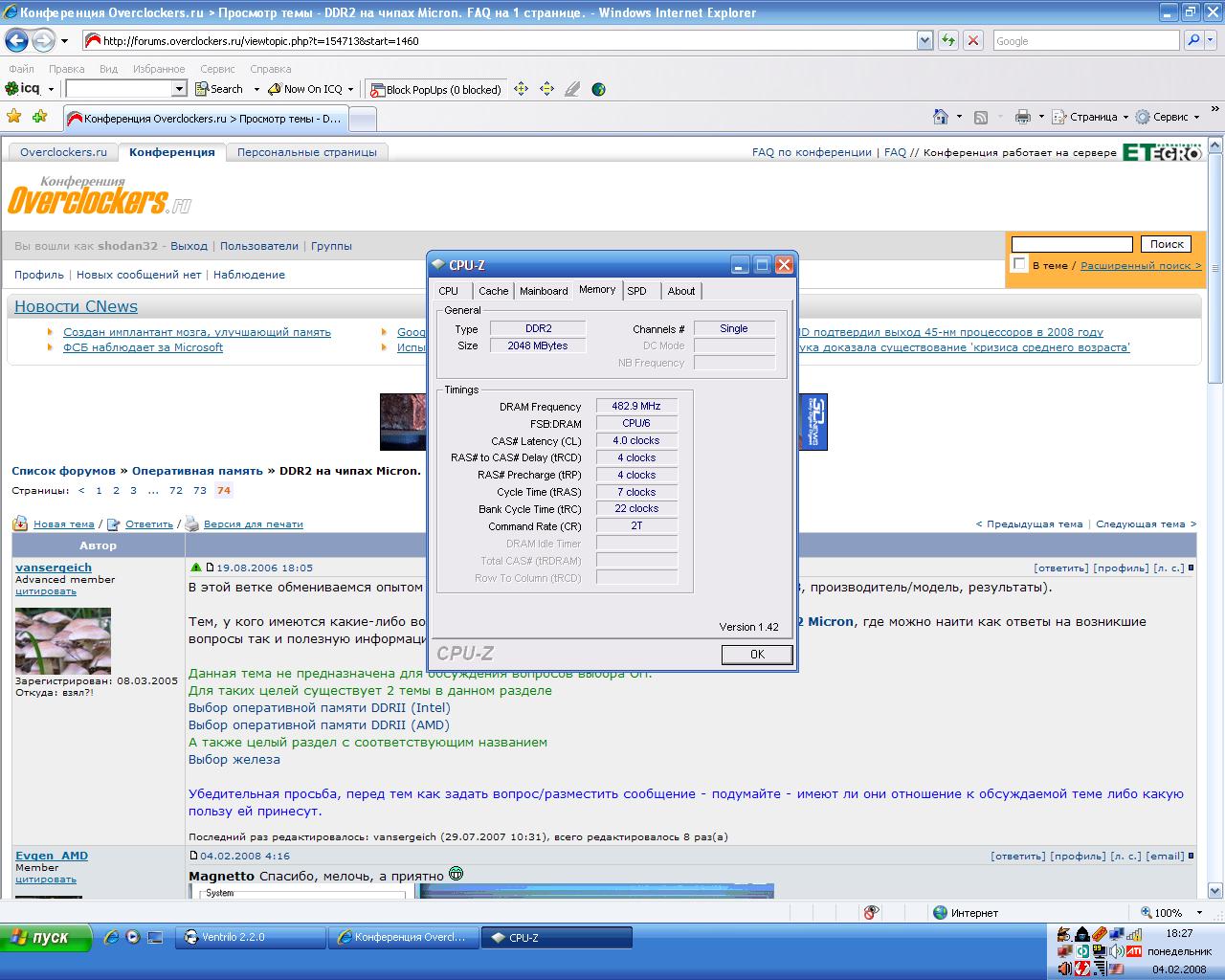The image size is (1225, 980).
Task: Open the Mainboard tab in CPU-Z
Action: click(x=544, y=291)
